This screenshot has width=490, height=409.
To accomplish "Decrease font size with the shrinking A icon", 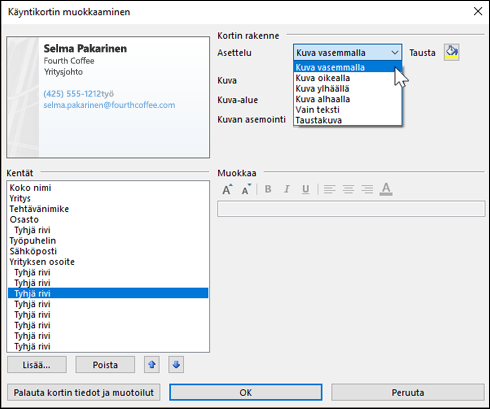I will point(246,189).
